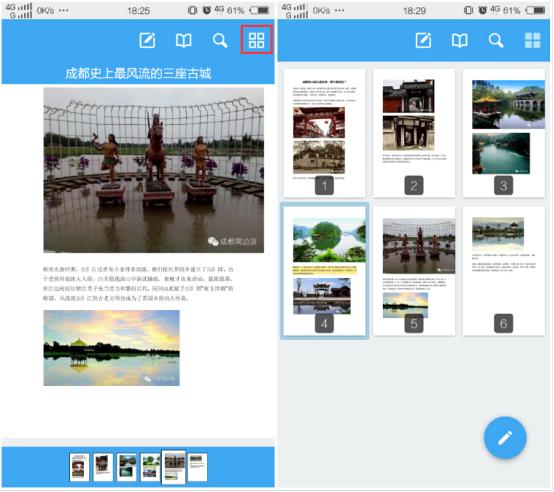
Task: Open page 1 thumbnail in grid
Action: coord(324,133)
